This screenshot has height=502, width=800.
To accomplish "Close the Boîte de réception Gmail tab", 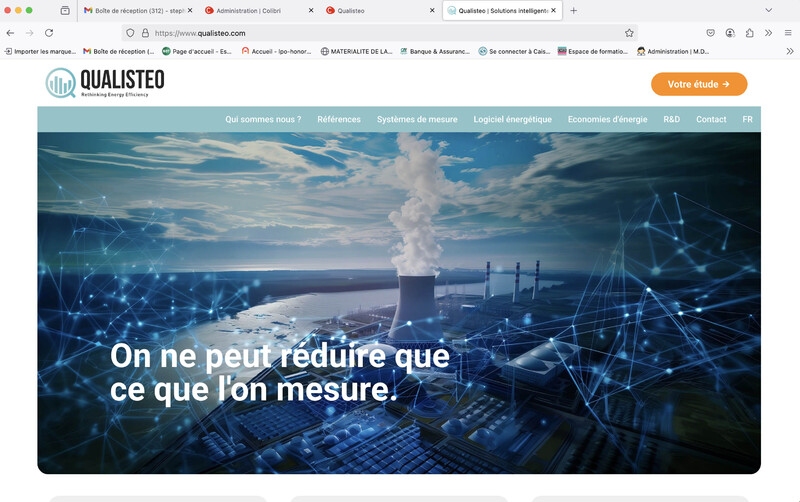I will (189, 10).
